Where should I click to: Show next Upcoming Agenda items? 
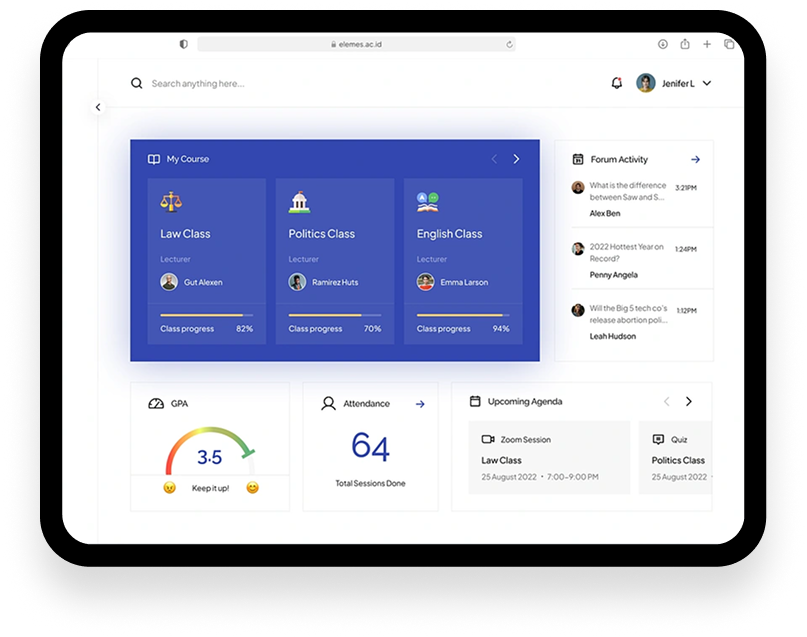[x=688, y=401]
